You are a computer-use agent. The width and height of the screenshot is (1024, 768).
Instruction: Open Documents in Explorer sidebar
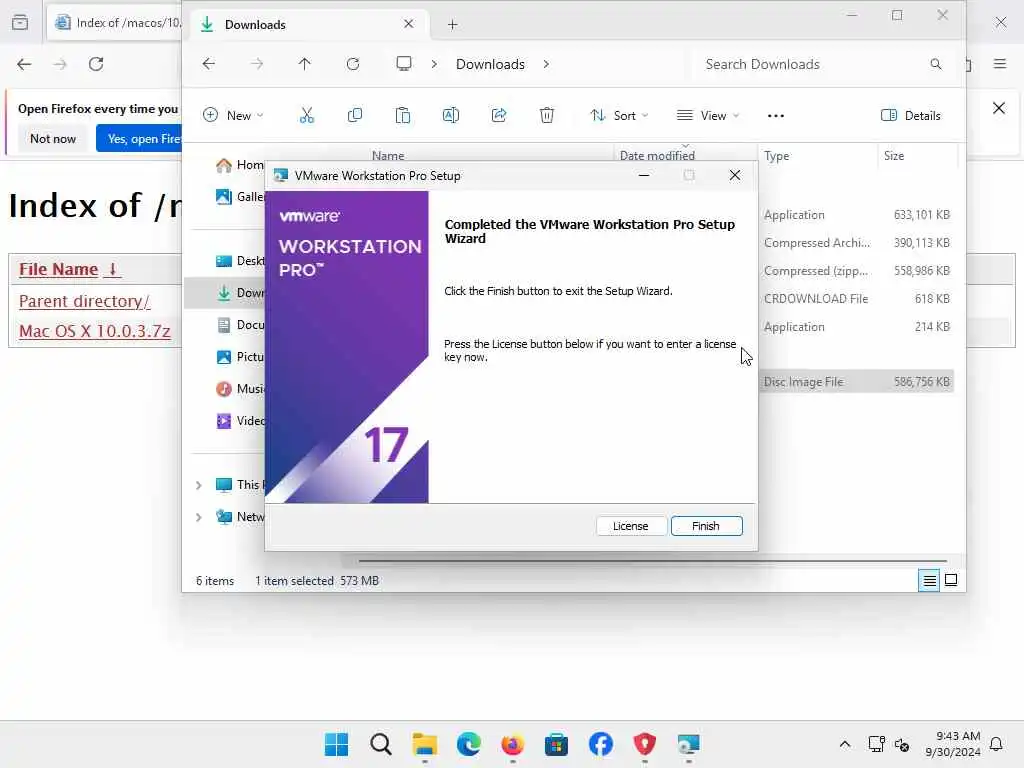240,325
